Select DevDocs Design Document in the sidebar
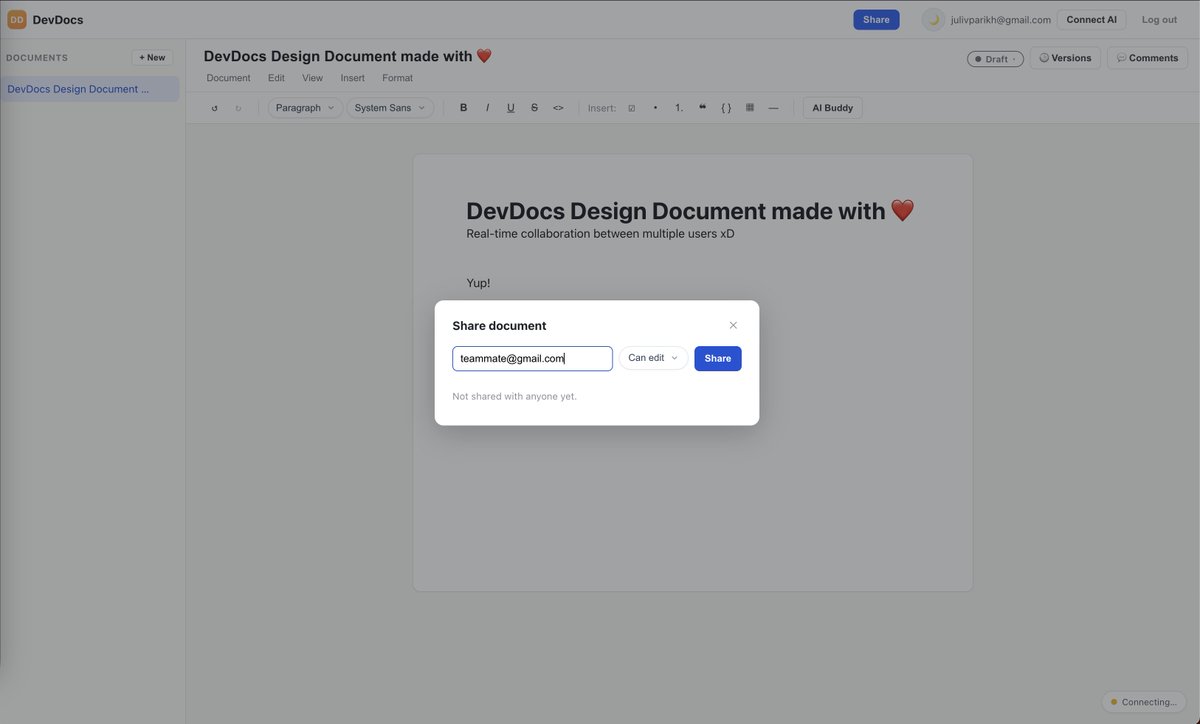 pos(90,89)
